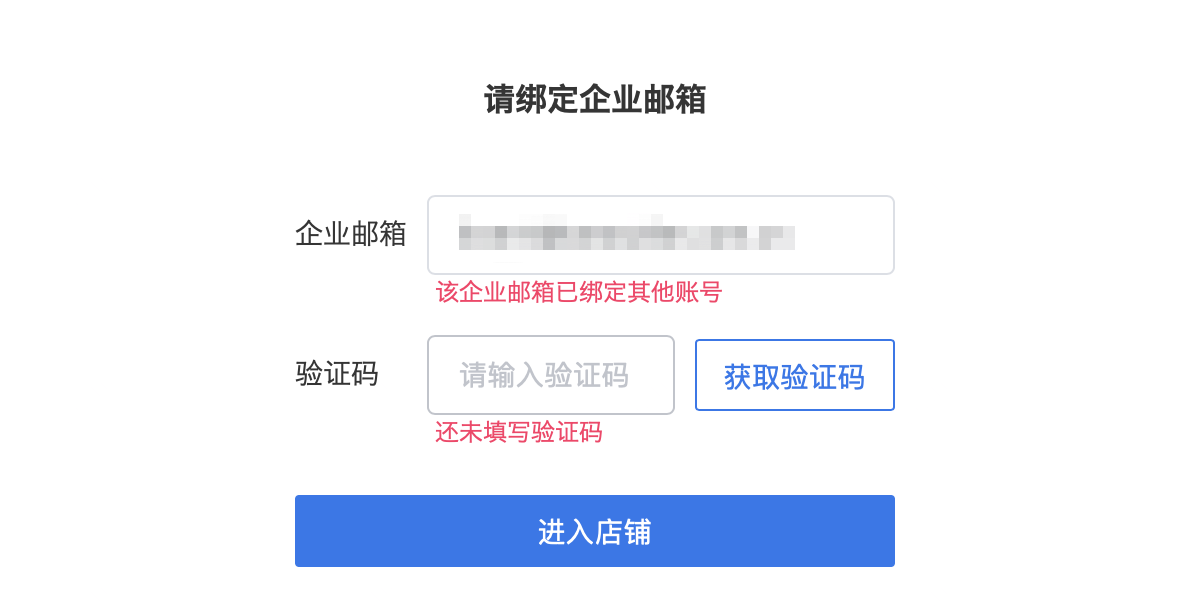Click the 请绑定企业邮箱 heading
Image resolution: width=1177 pixels, height=608 pixels.
(x=595, y=100)
